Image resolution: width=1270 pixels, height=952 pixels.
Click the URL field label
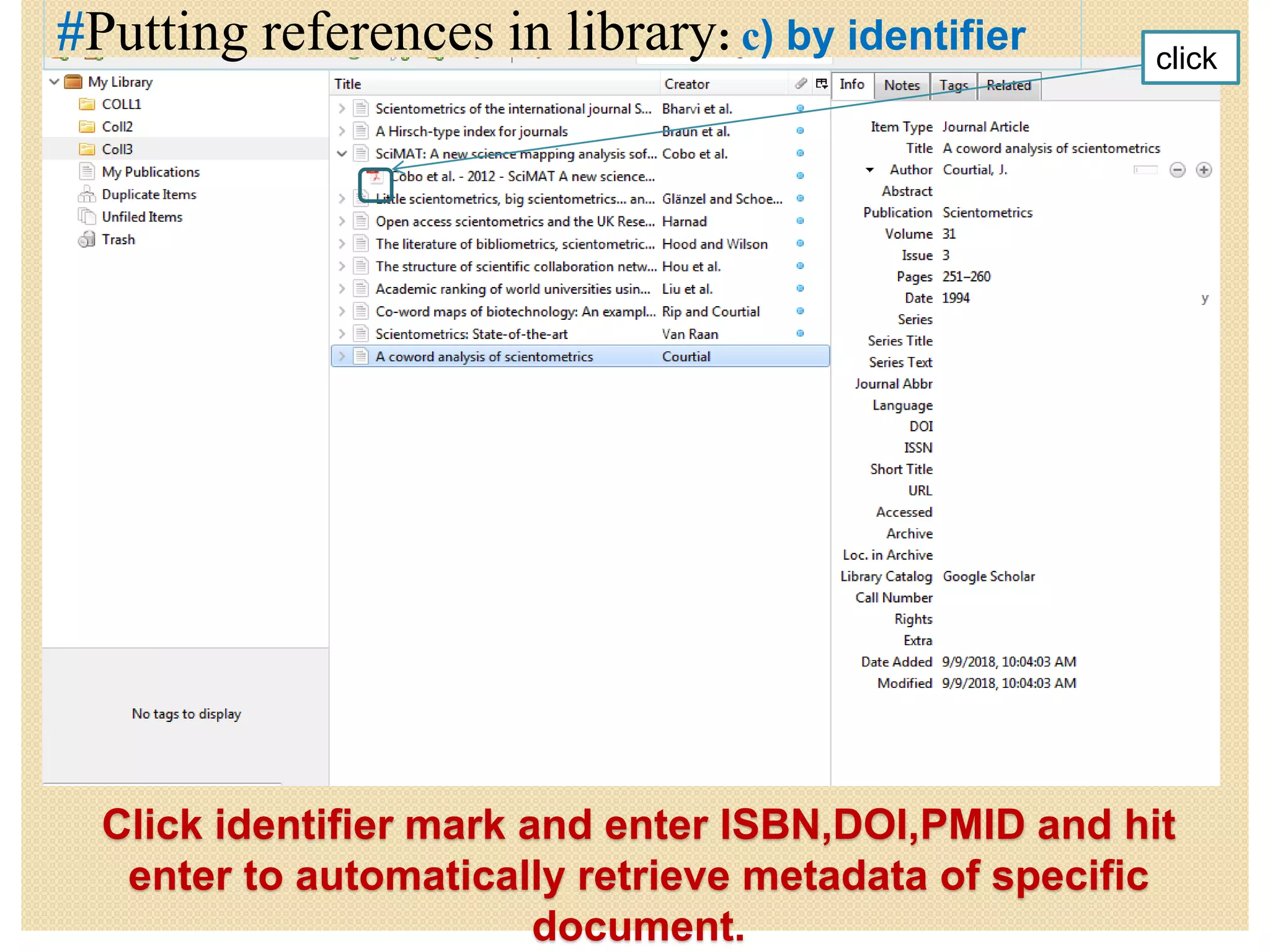[920, 491]
